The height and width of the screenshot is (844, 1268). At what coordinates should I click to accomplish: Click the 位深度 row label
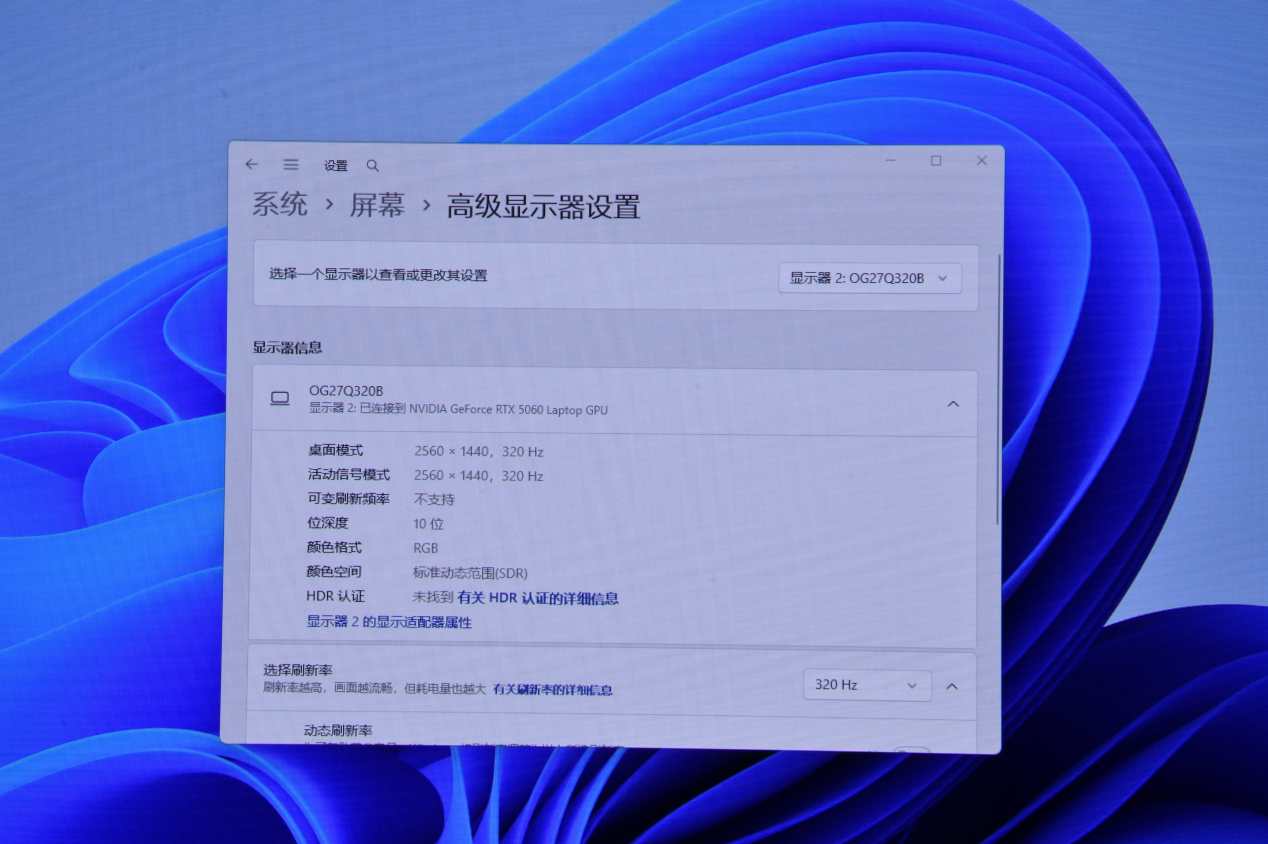tap(328, 523)
